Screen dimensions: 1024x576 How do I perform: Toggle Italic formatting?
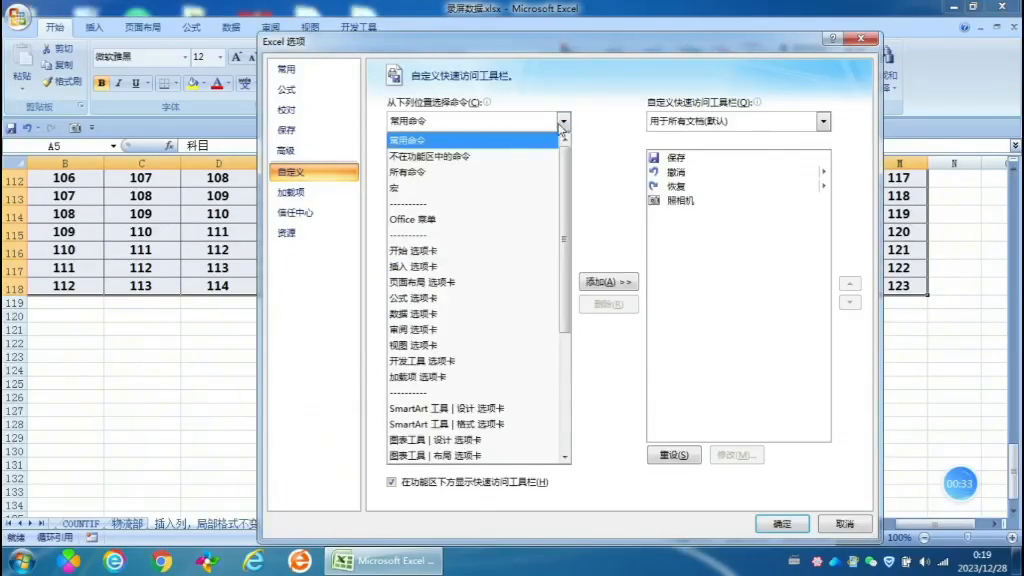pos(118,84)
